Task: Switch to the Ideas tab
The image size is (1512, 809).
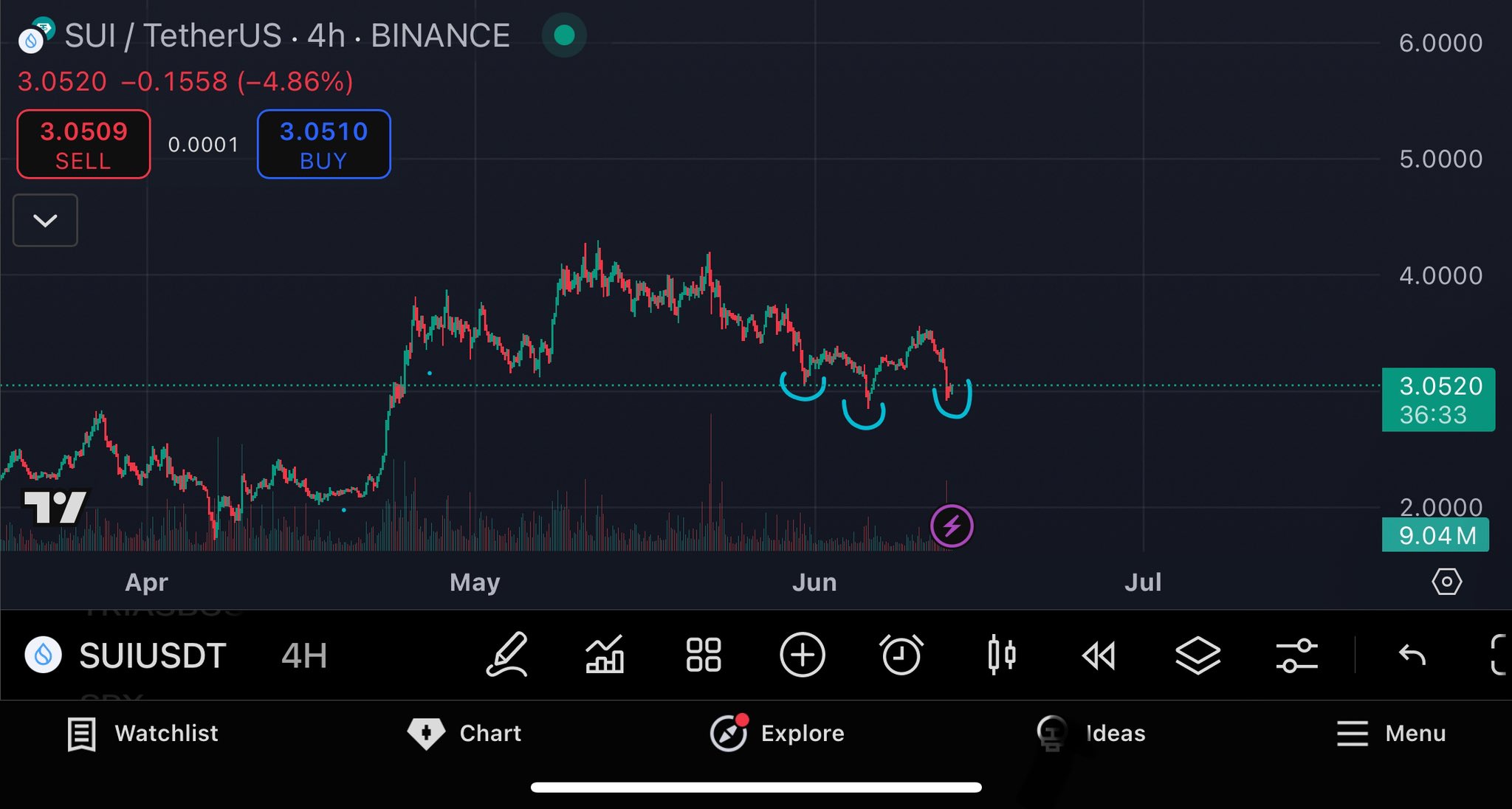Action: pyautogui.click(x=1091, y=733)
